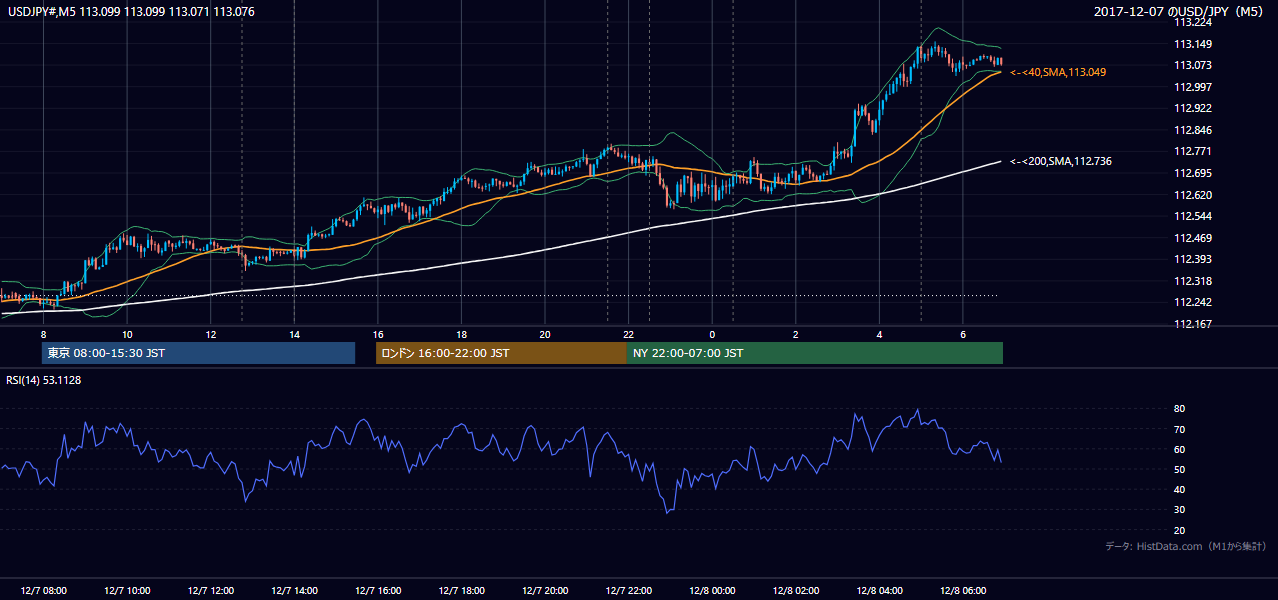This screenshot has height=600, width=1278.
Task: Click bottom time label 12/8 00:00
Action: point(712,591)
